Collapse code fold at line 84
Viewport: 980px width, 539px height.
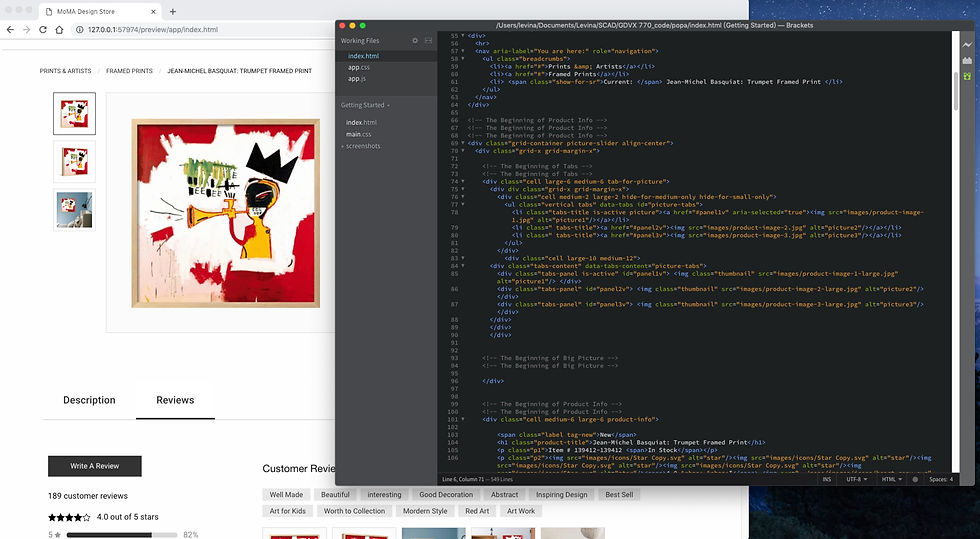tap(463, 266)
